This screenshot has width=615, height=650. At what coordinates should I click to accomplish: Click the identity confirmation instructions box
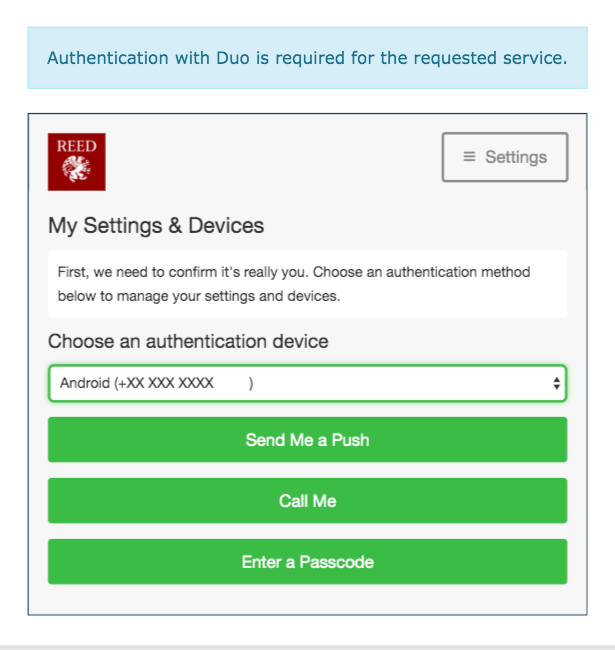(x=307, y=284)
